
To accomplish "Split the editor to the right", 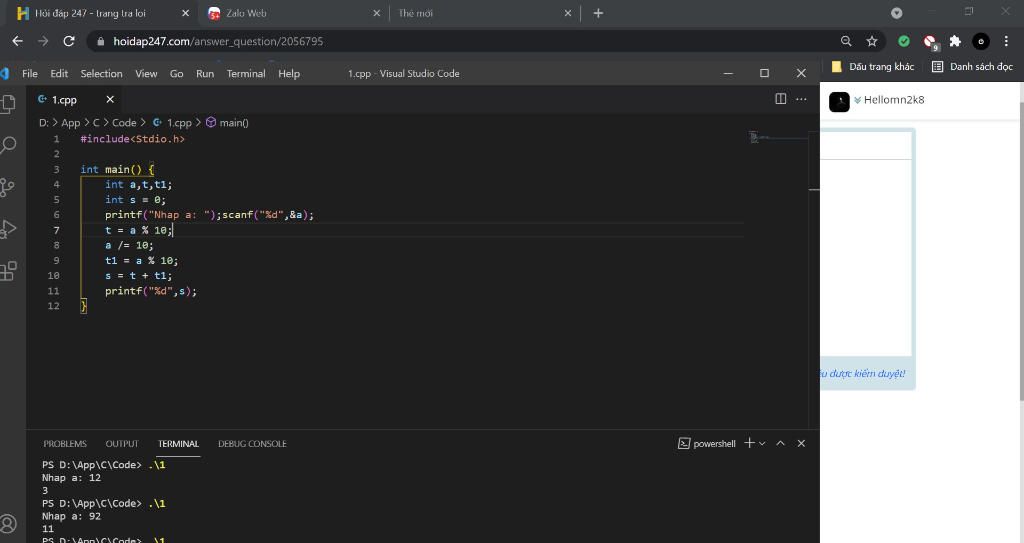I will point(780,99).
